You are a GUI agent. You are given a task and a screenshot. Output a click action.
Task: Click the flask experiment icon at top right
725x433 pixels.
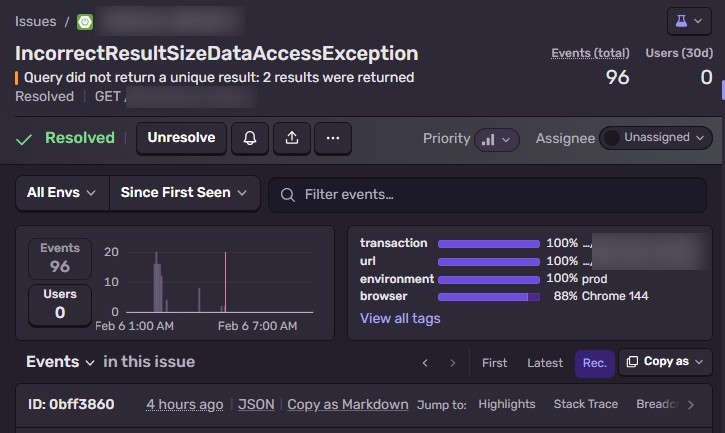click(x=689, y=21)
